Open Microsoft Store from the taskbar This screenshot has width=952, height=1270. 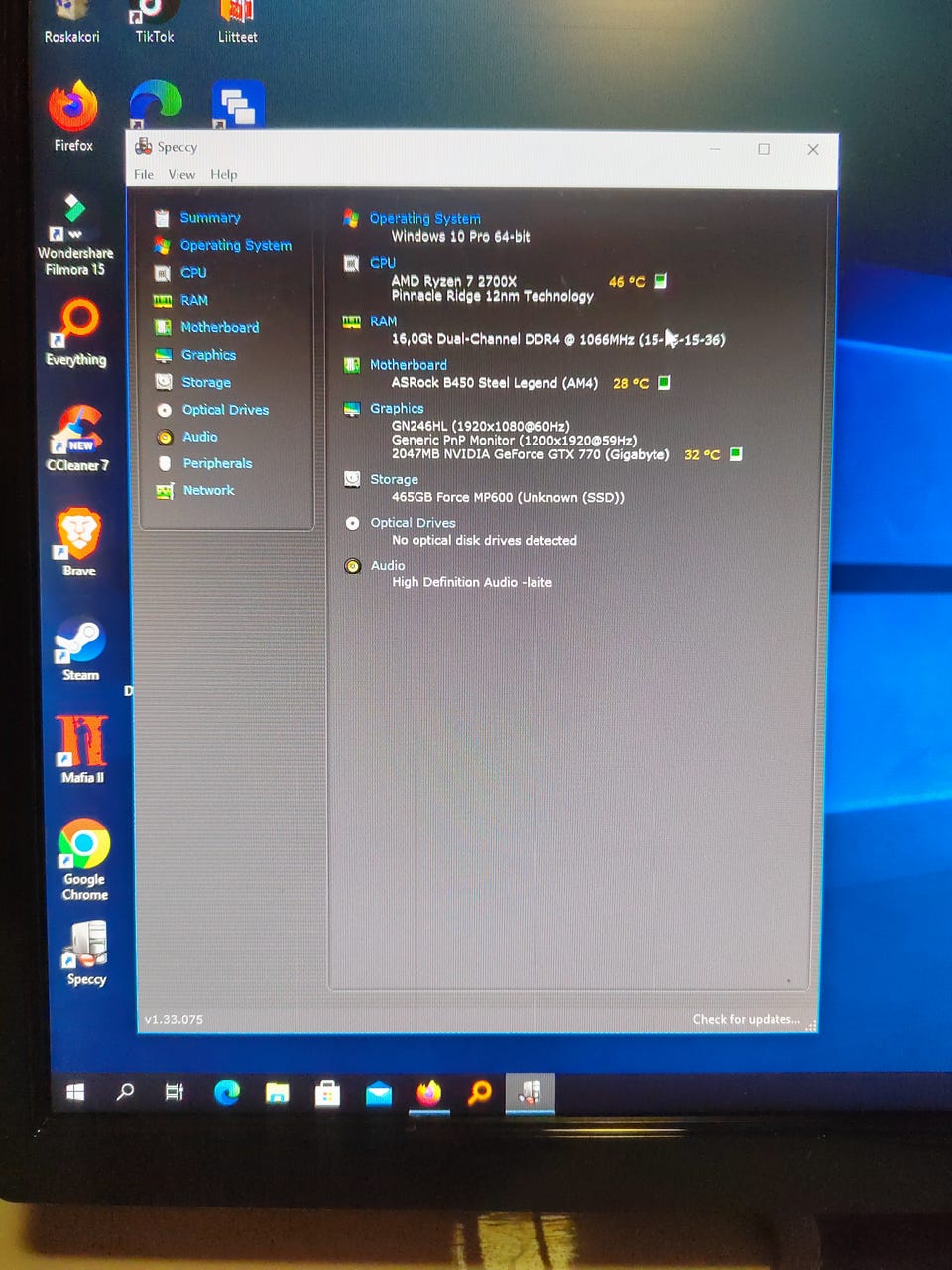pyautogui.click(x=327, y=1094)
